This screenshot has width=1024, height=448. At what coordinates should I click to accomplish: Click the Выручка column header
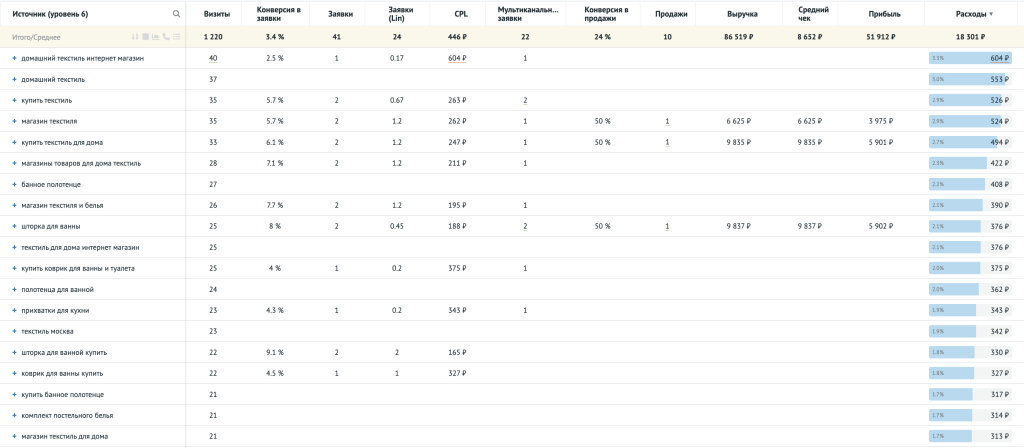(x=741, y=14)
